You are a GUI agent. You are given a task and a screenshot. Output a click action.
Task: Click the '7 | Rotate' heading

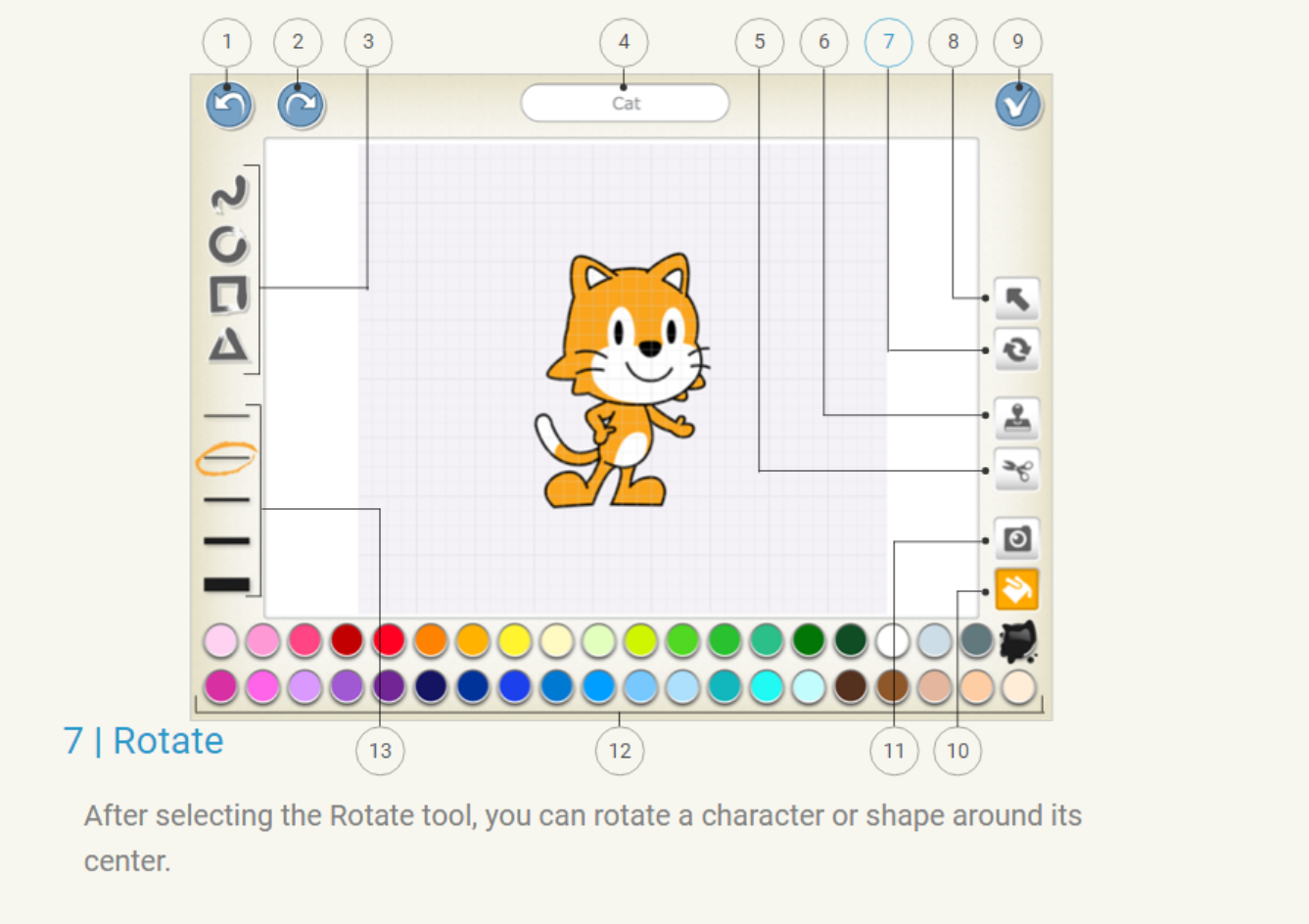pos(144,741)
